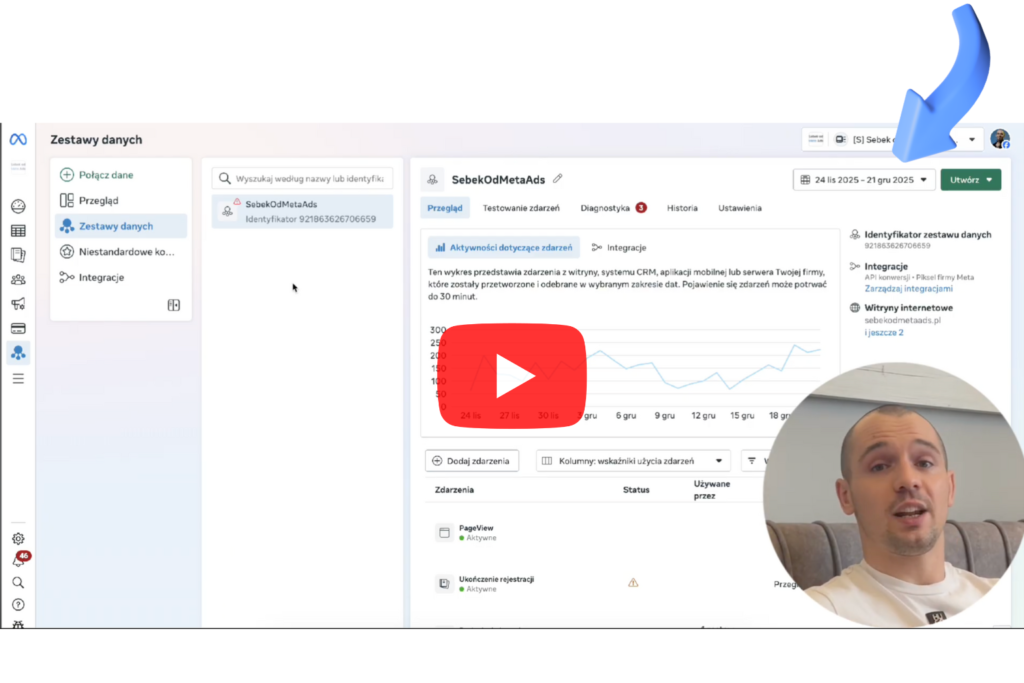Click the pencil edit icon beside SebekOdMetaAds
Viewport: 1024px width, 683px height.
(558, 179)
